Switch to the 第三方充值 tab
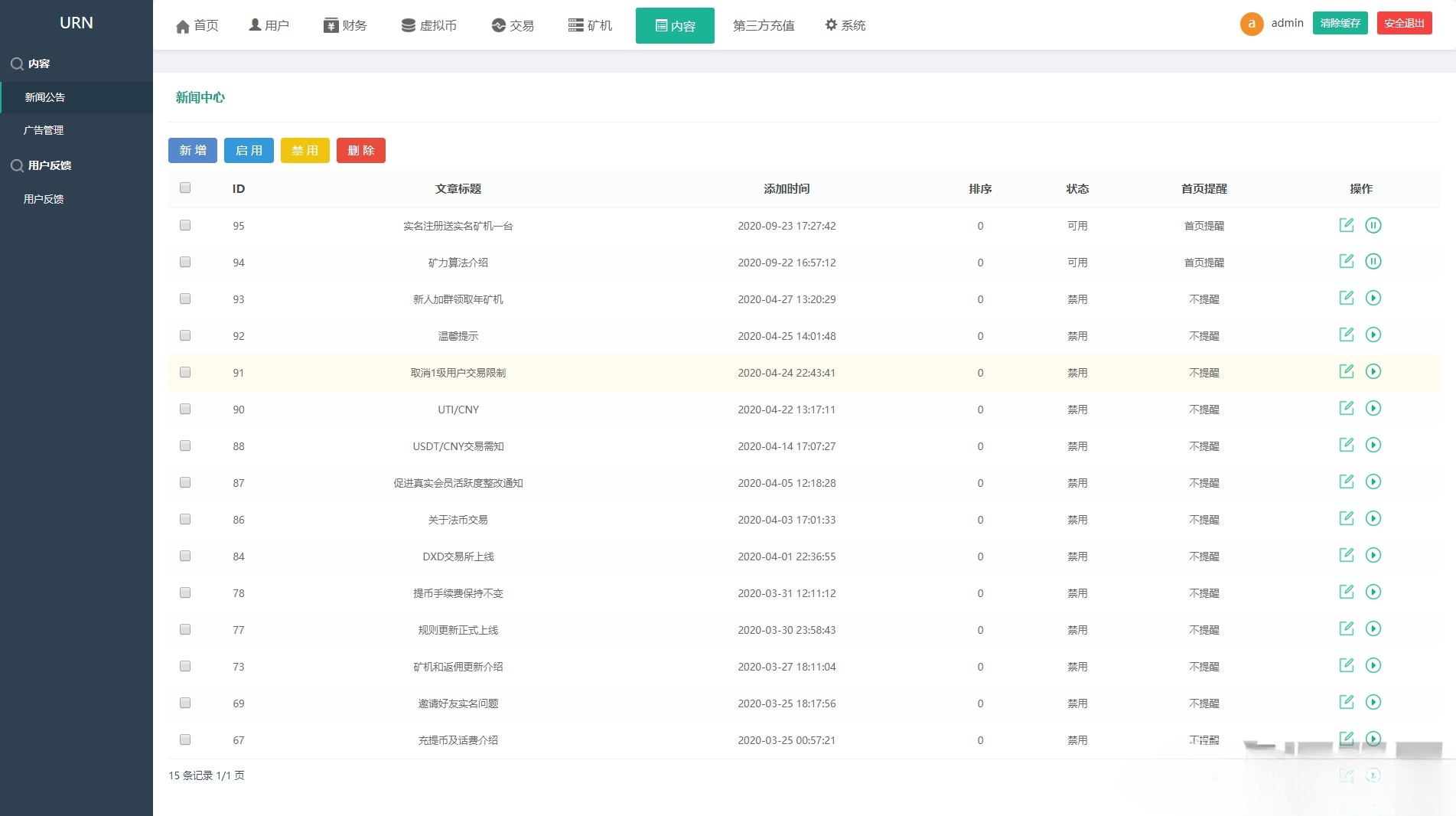 (763, 25)
